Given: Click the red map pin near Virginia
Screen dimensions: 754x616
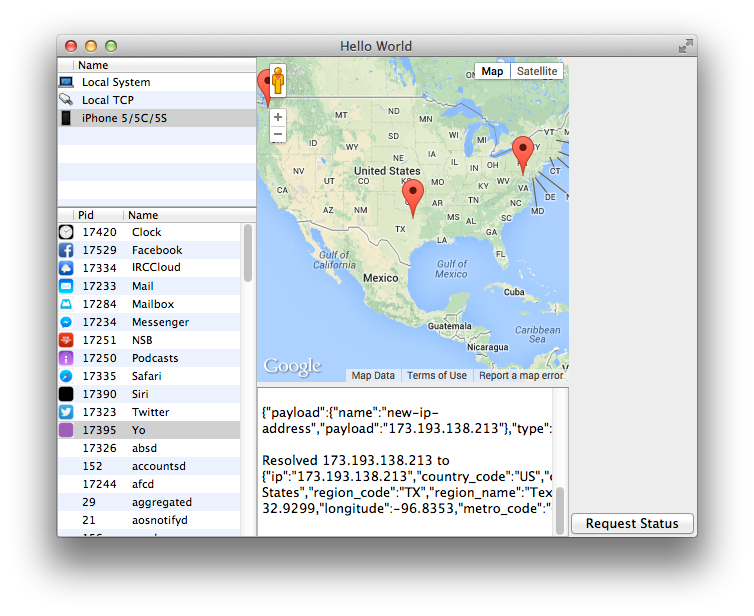Looking at the screenshot, I should [523, 155].
